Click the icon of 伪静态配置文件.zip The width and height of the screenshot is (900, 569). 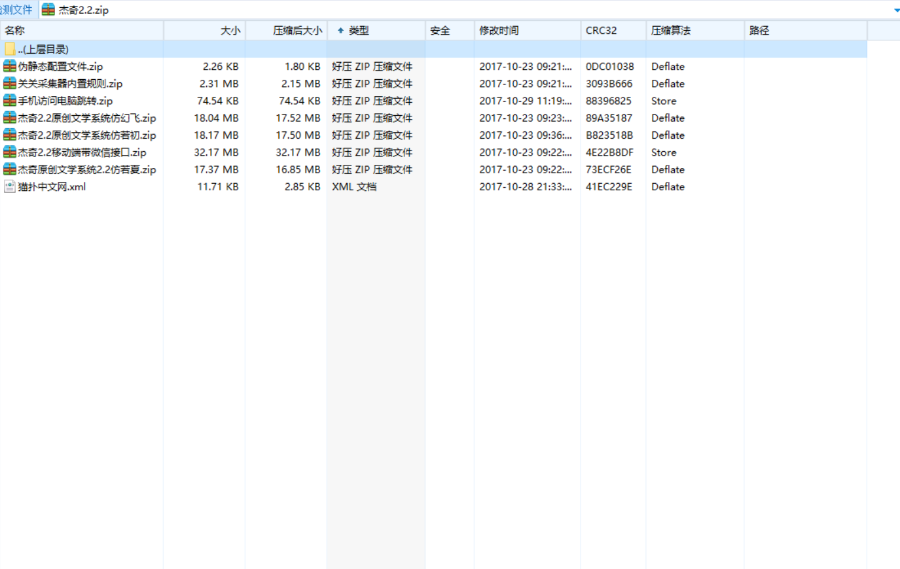10,66
